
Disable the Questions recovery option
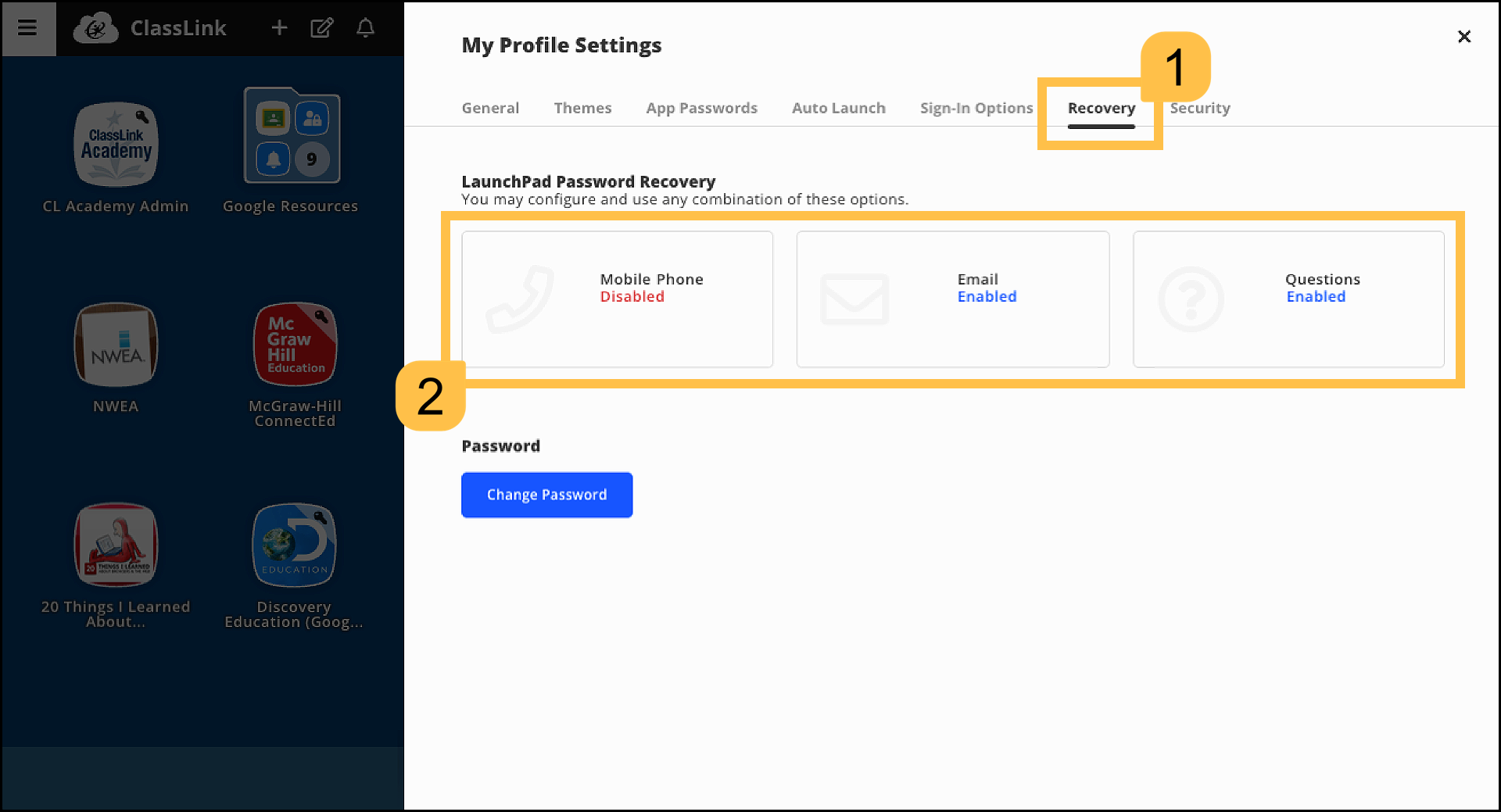click(1288, 299)
